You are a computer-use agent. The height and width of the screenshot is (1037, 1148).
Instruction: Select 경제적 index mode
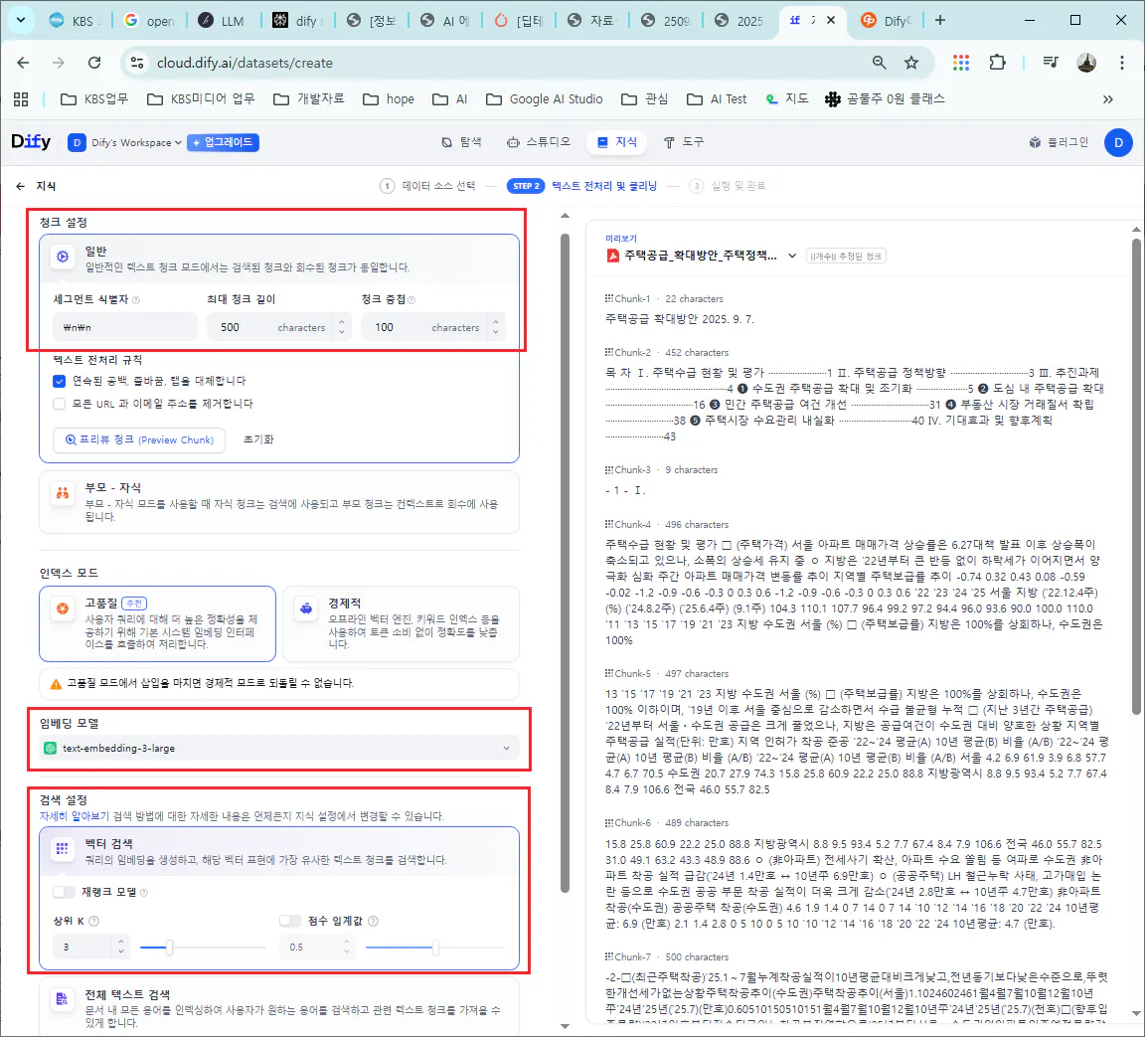pyautogui.click(x=402, y=623)
